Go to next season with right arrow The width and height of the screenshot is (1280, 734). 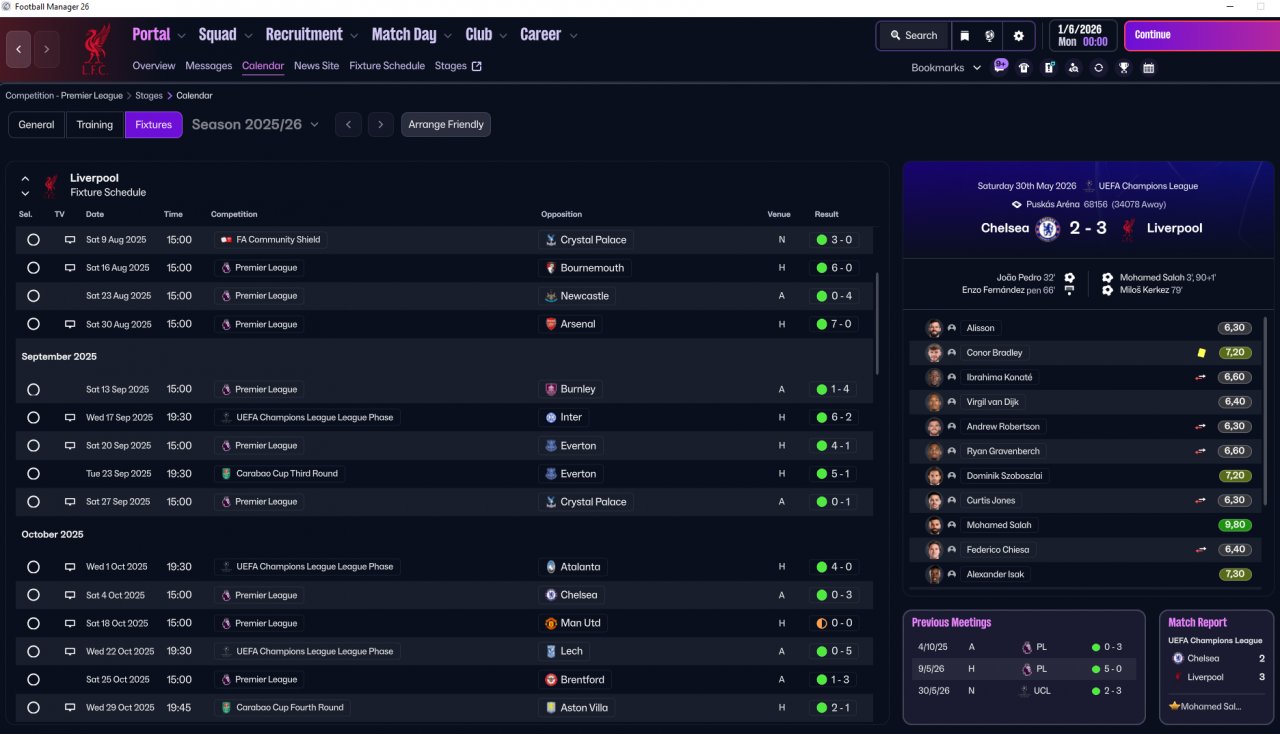[x=379, y=125]
